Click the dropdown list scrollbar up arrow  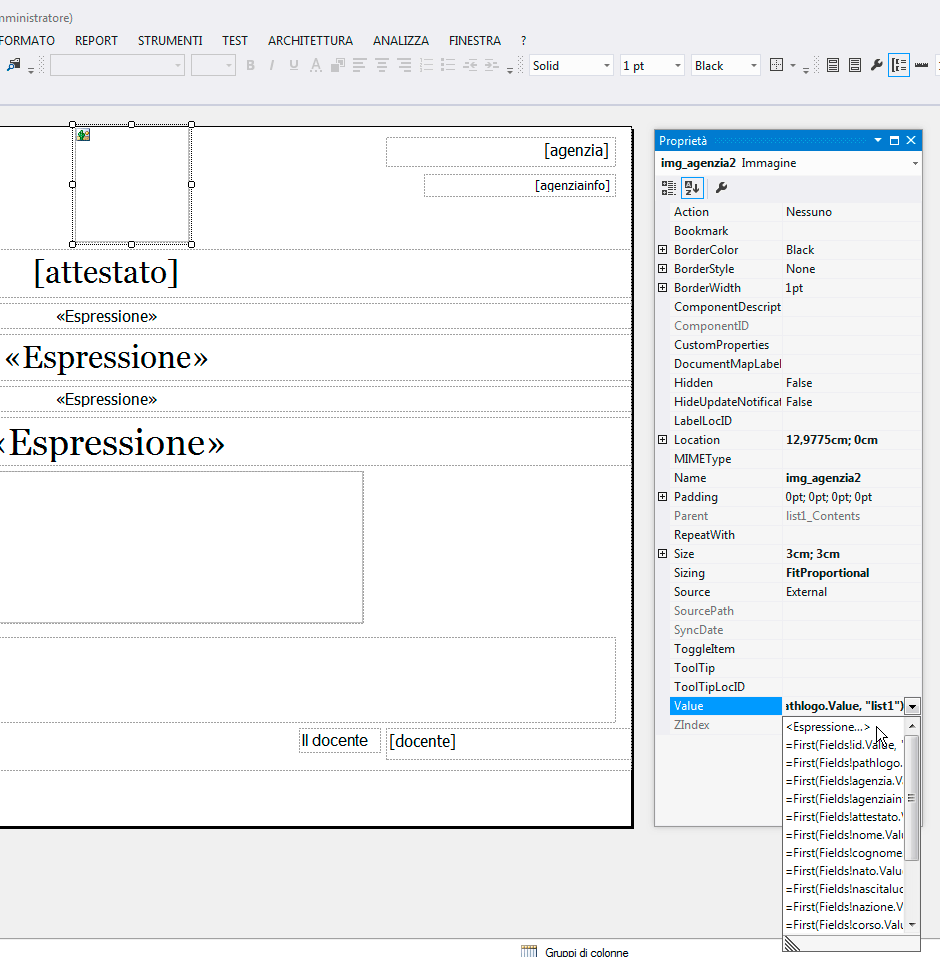912,726
